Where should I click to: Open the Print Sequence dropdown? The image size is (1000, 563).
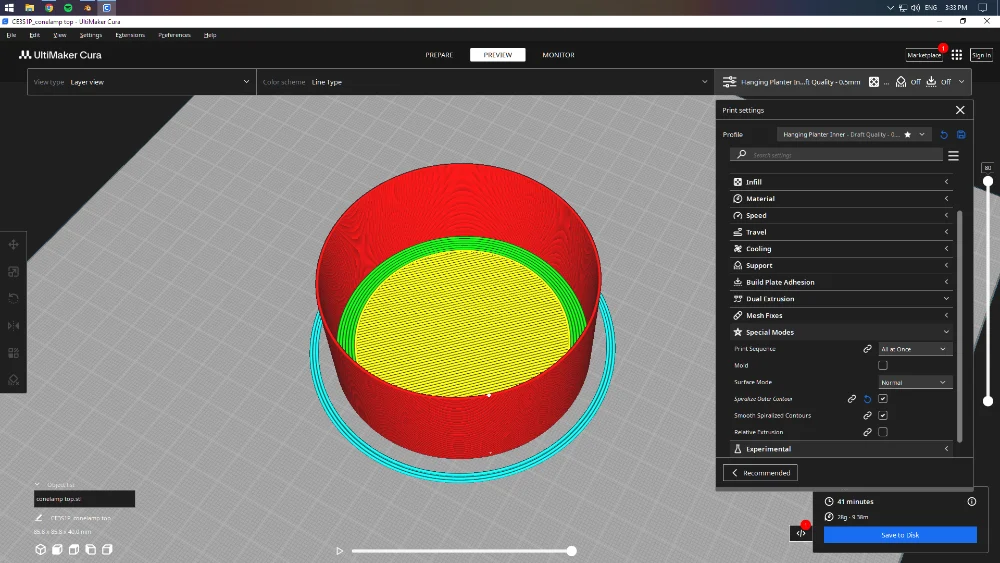point(915,349)
